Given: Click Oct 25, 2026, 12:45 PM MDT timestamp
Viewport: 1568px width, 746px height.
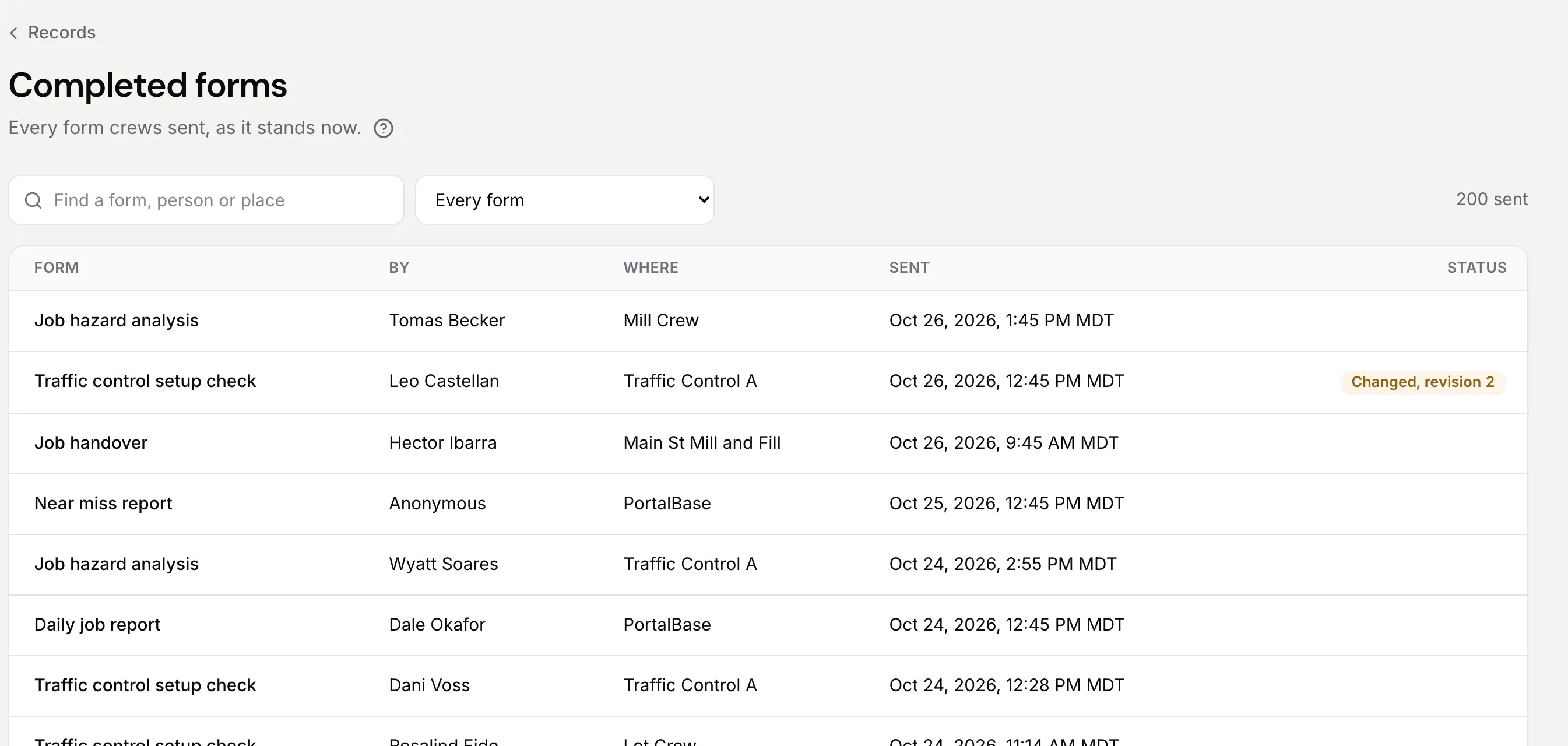Looking at the screenshot, I should click(x=1007, y=504).
